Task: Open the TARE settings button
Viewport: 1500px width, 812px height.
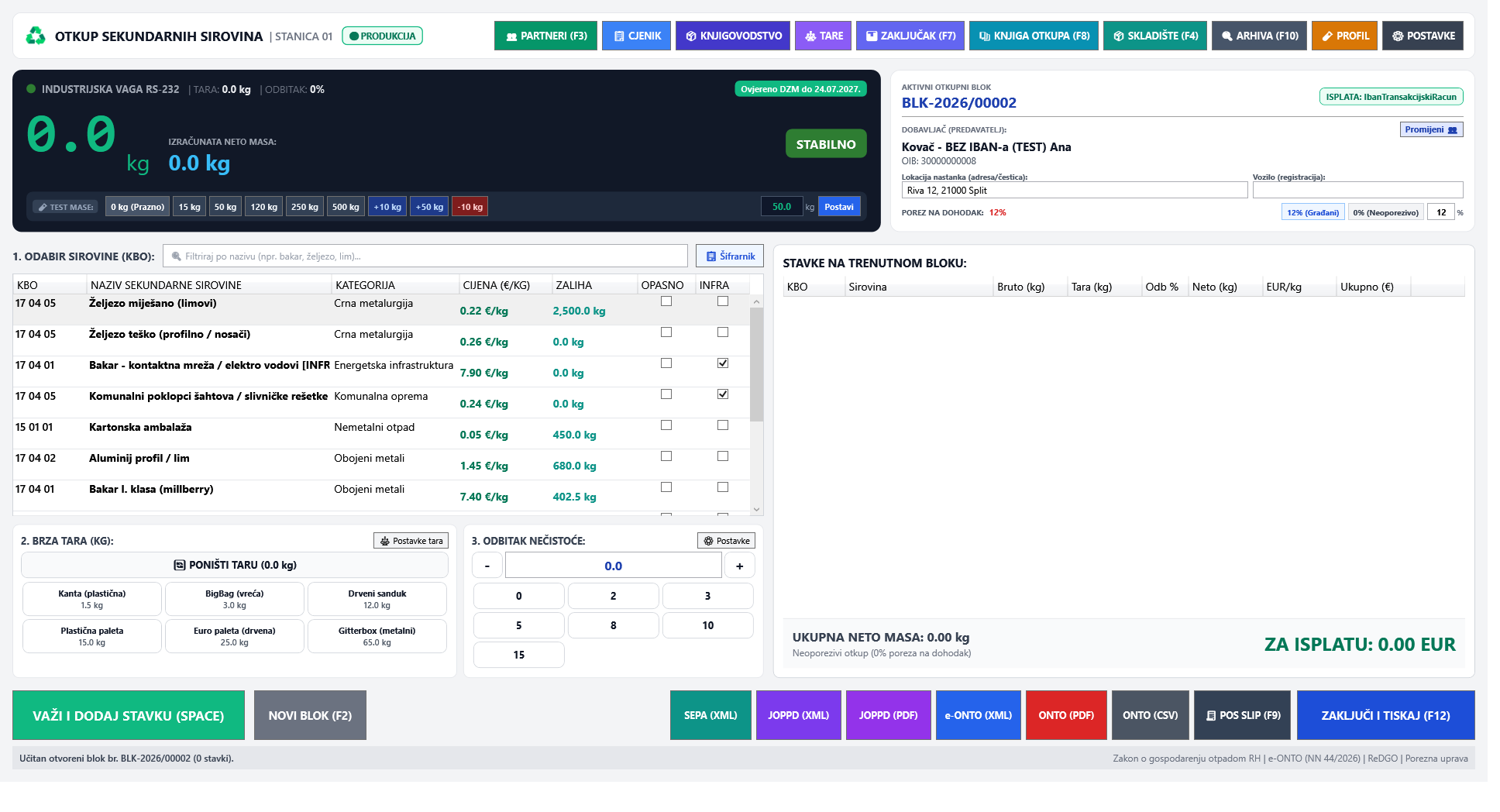Action: (x=823, y=36)
